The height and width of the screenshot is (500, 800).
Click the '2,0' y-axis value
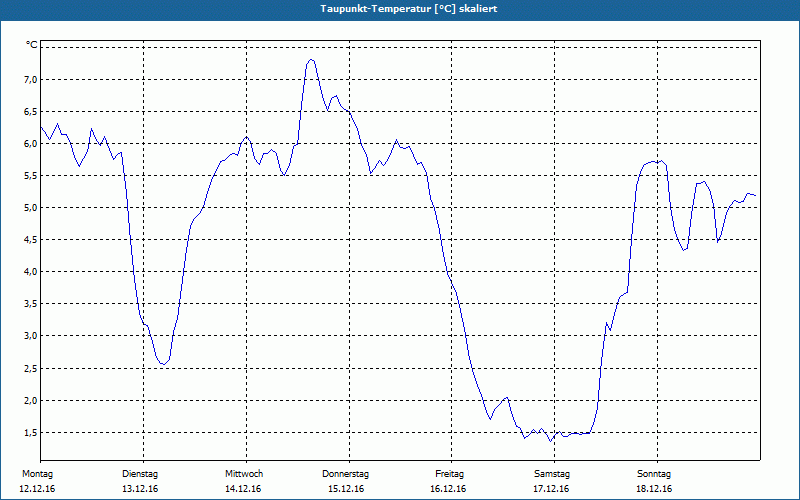pos(31,401)
